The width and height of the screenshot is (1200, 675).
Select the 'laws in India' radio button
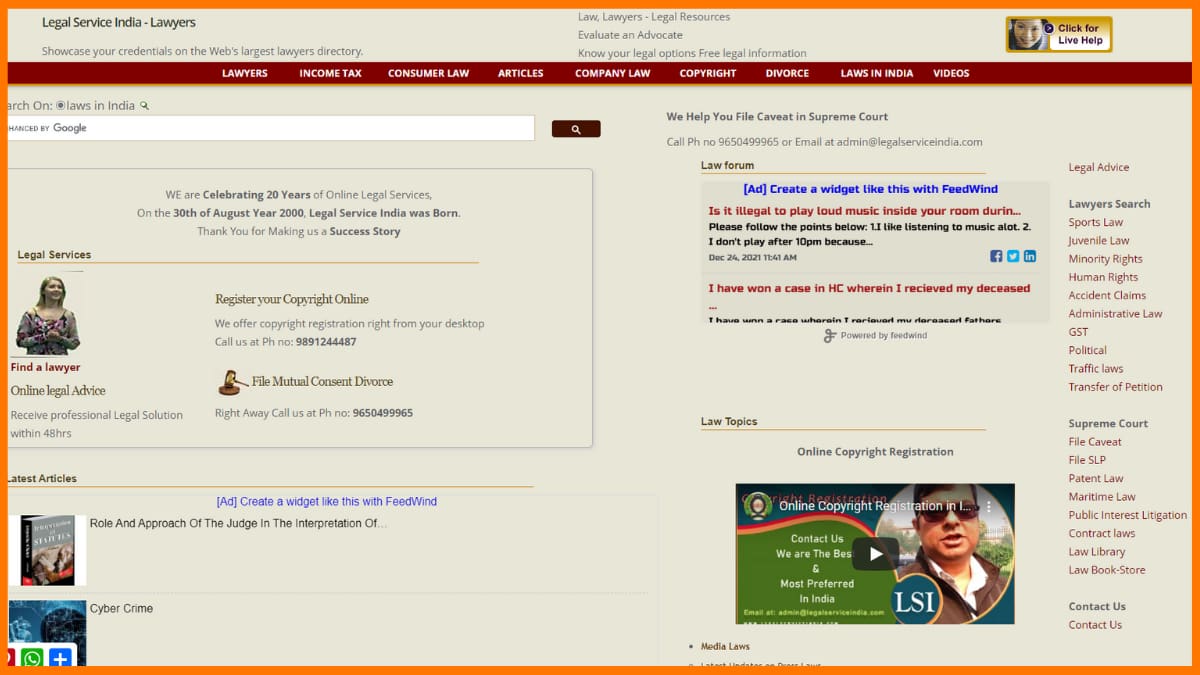coord(61,105)
